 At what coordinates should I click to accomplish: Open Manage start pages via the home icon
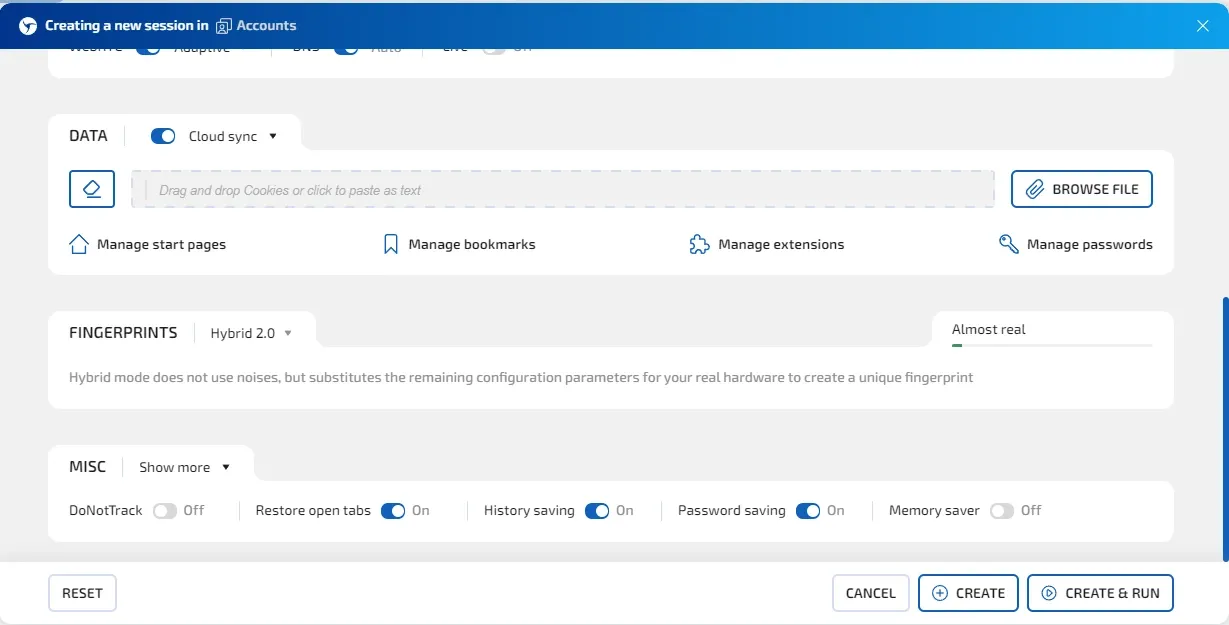(x=79, y=243)
